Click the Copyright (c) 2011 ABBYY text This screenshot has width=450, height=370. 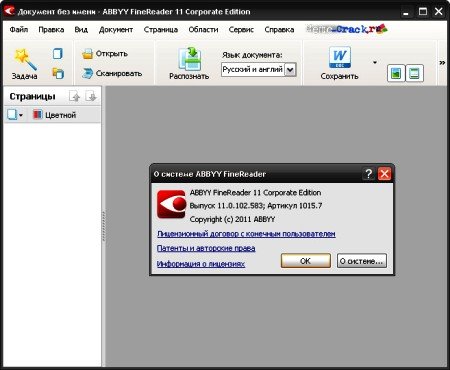point(232,219)
